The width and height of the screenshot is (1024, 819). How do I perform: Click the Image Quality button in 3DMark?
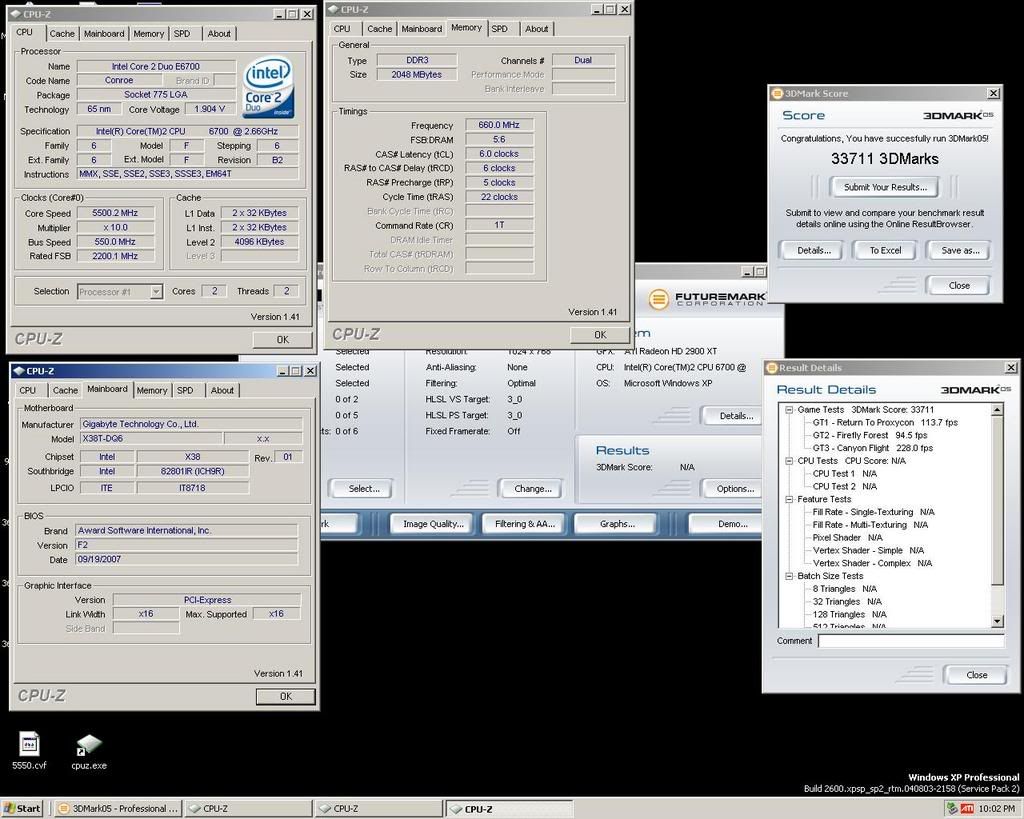(x=432, y=523)
